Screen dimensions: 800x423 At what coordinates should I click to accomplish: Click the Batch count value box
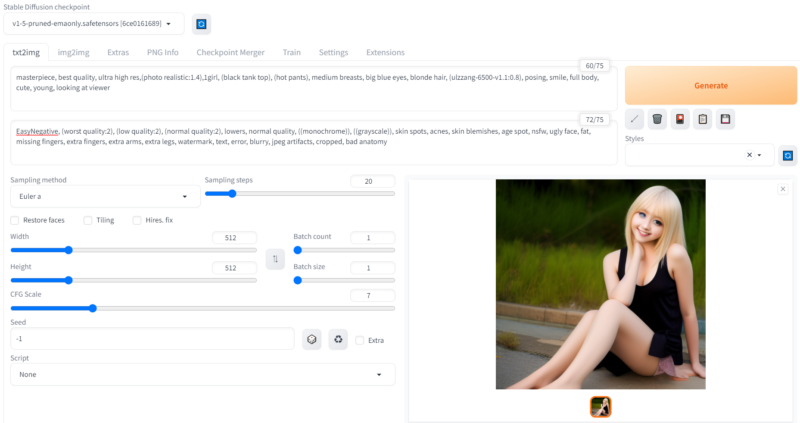click(x=372, y=238)
